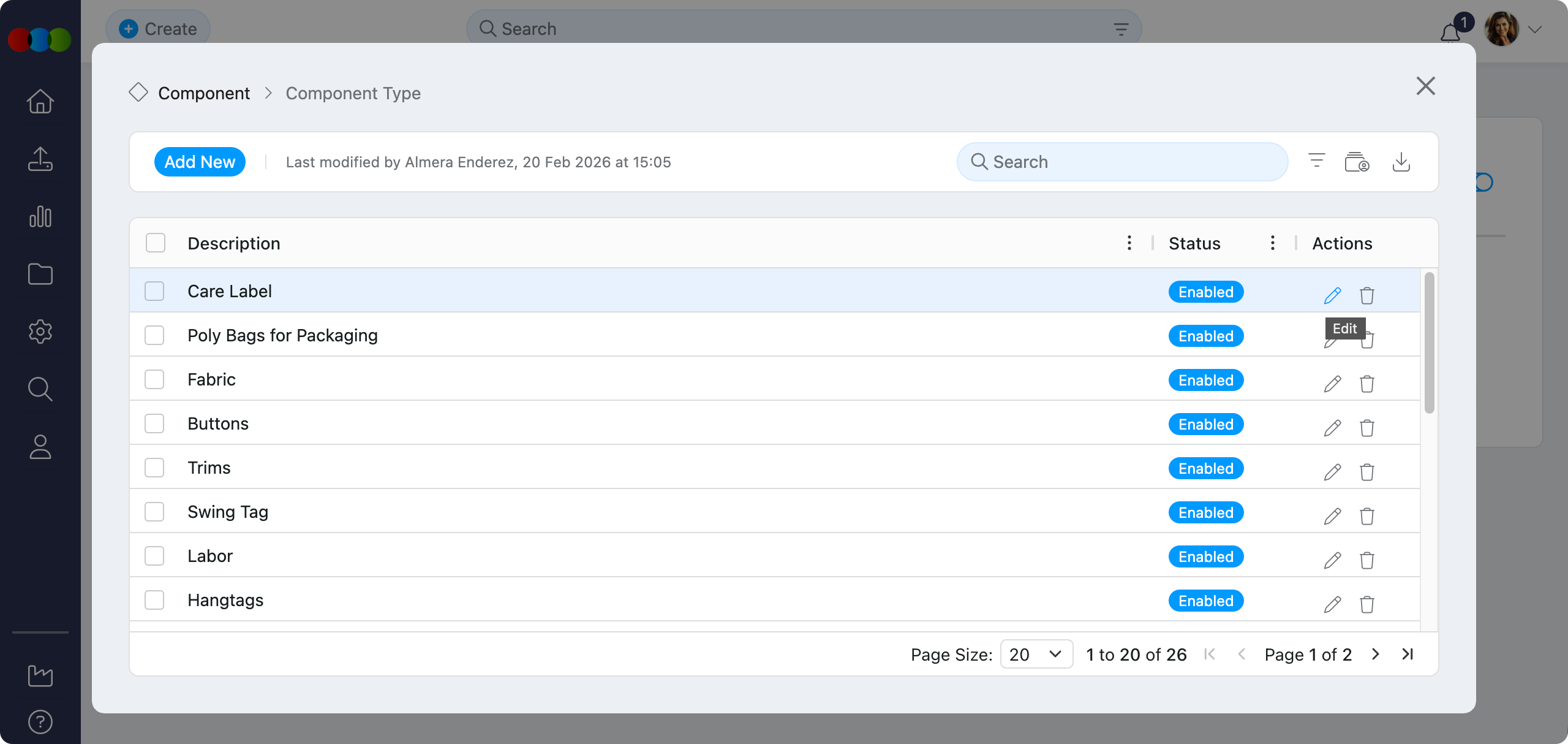Open the saved views icon in the toolbar

(1357, 162)
